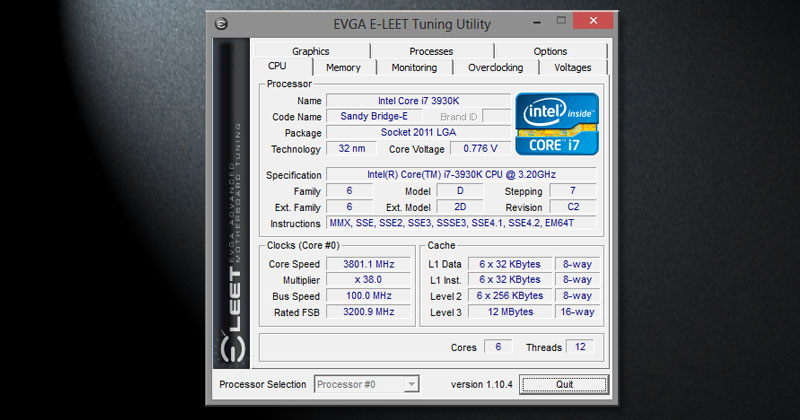Click the Multiplier value x 38.0
The image size is (800, 420).
[x=368, y=280]
